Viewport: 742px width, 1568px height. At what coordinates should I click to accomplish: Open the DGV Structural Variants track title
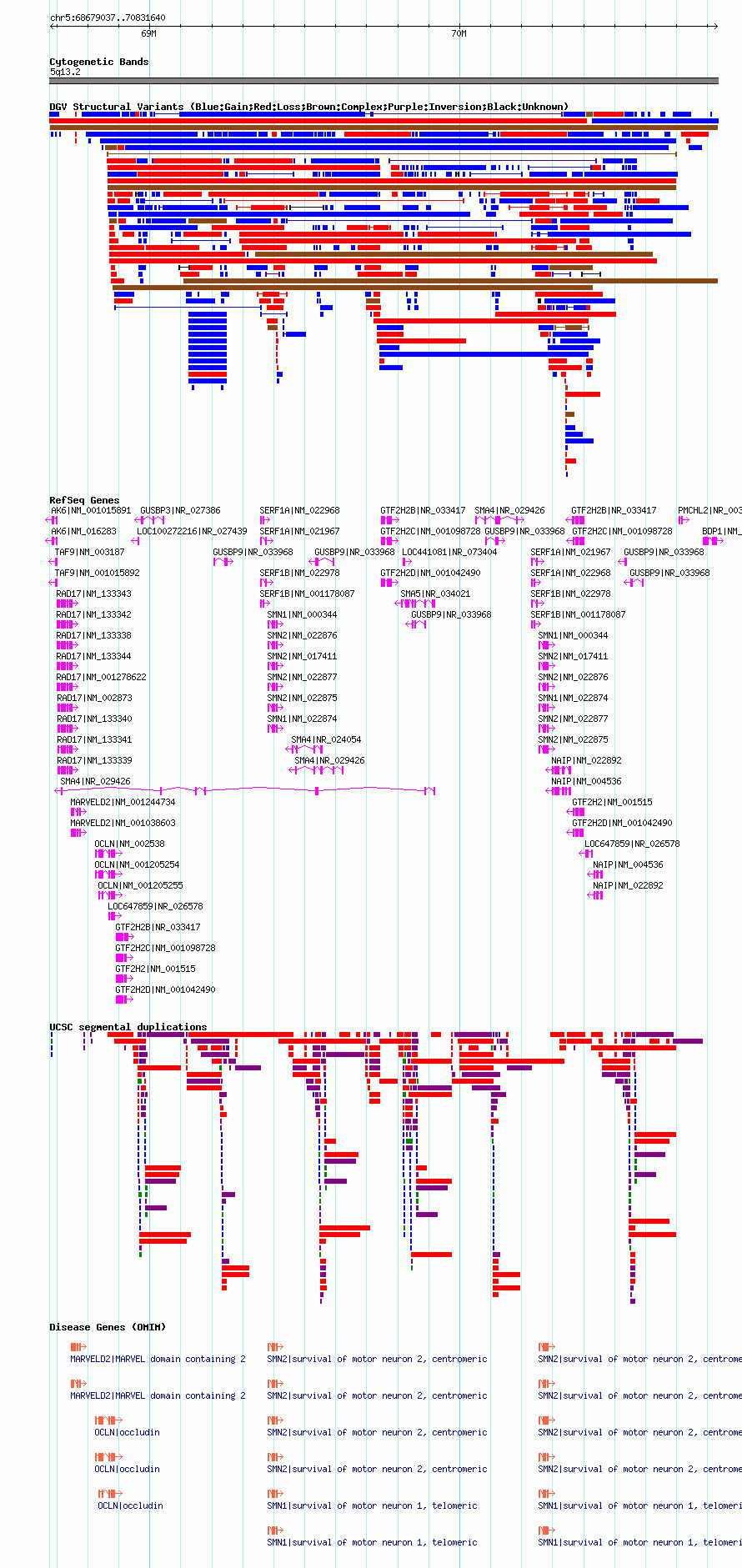(309, 107)
